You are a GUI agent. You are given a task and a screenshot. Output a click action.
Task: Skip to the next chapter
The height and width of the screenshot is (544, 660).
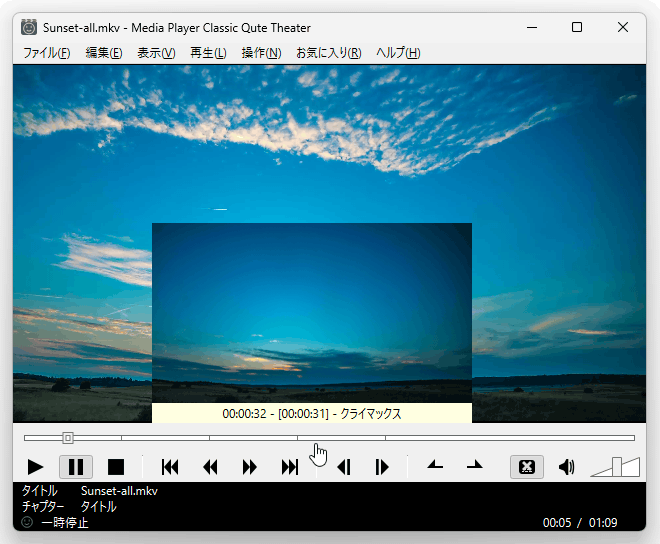pyautogui.click(x=290, y=467)
